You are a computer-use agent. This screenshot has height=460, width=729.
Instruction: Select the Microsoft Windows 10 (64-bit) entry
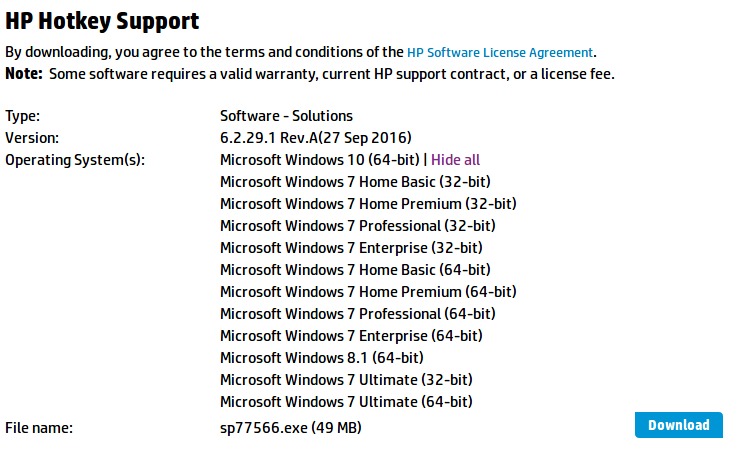point(320,160)
